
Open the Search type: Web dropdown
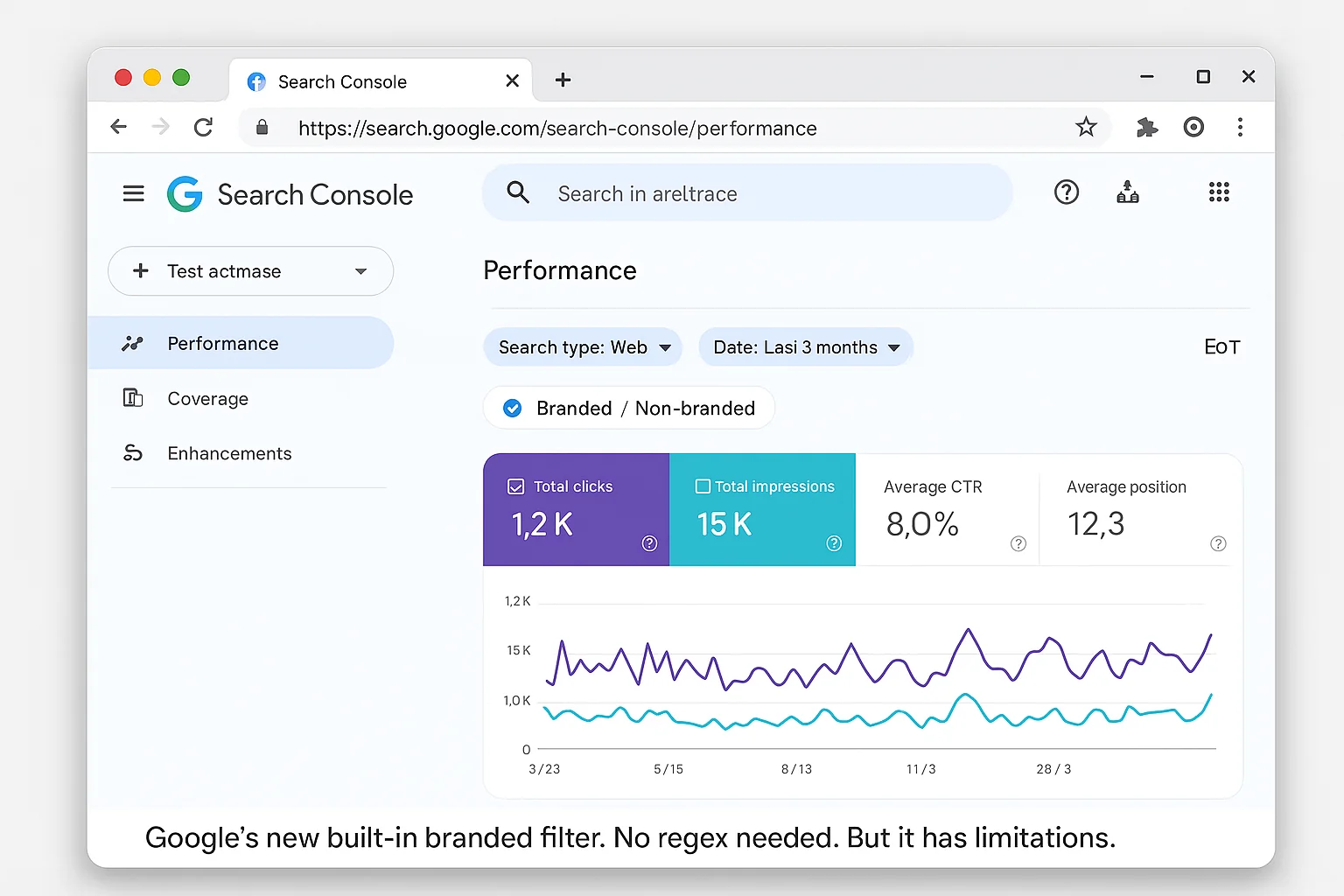tap(582, 346)
